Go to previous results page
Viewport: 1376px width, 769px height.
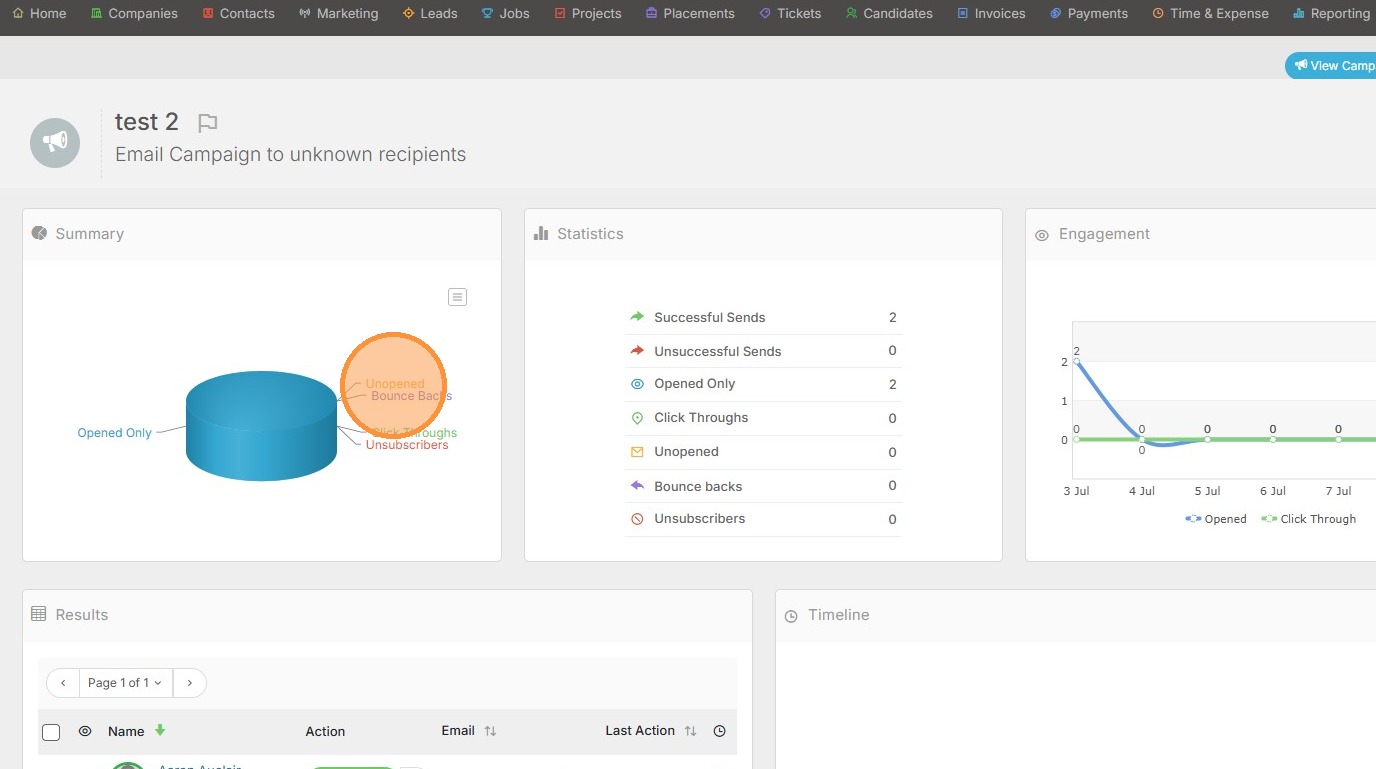coord(63,683)
